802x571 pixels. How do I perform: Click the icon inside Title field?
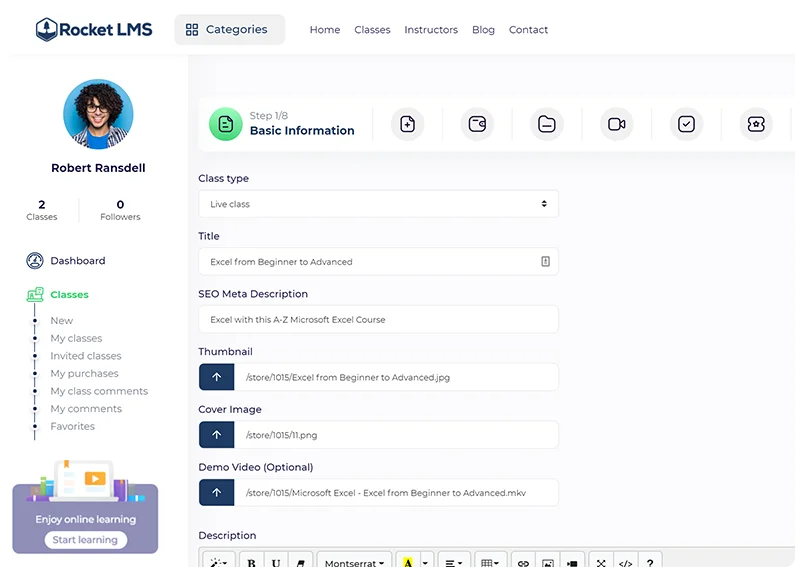[545, 261]
